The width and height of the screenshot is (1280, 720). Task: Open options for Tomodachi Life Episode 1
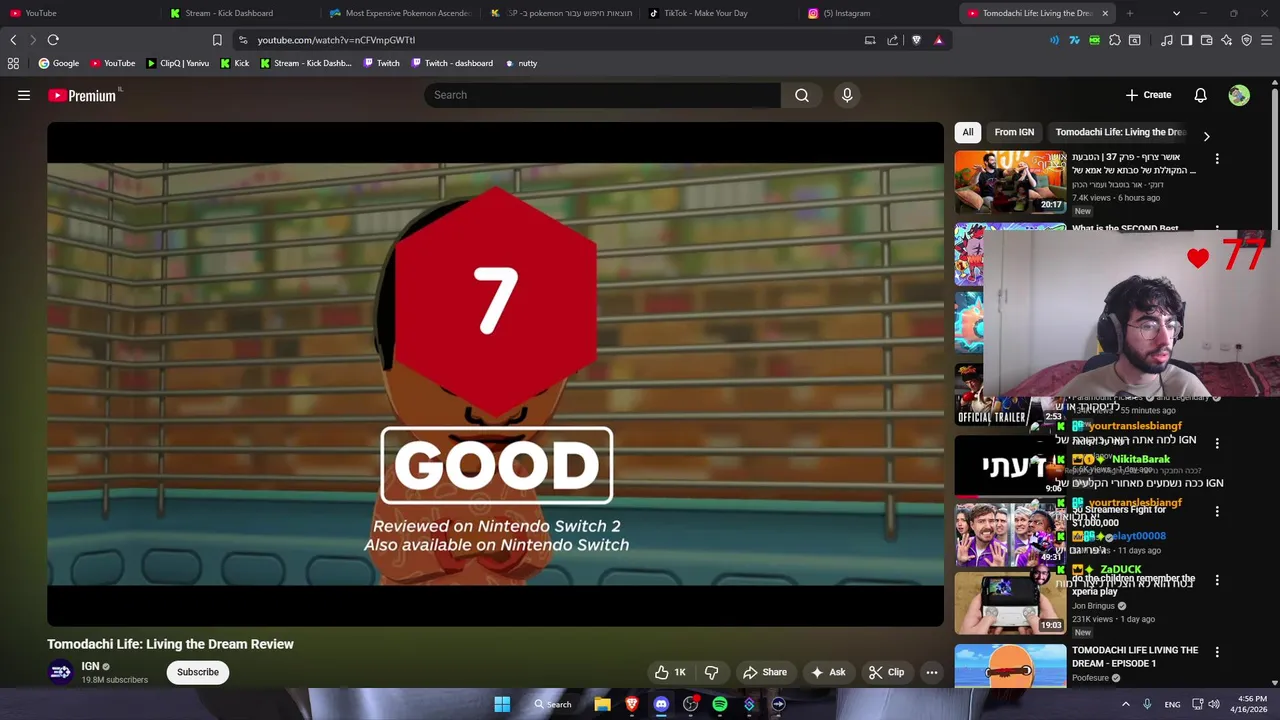[x=1217, y=652]
